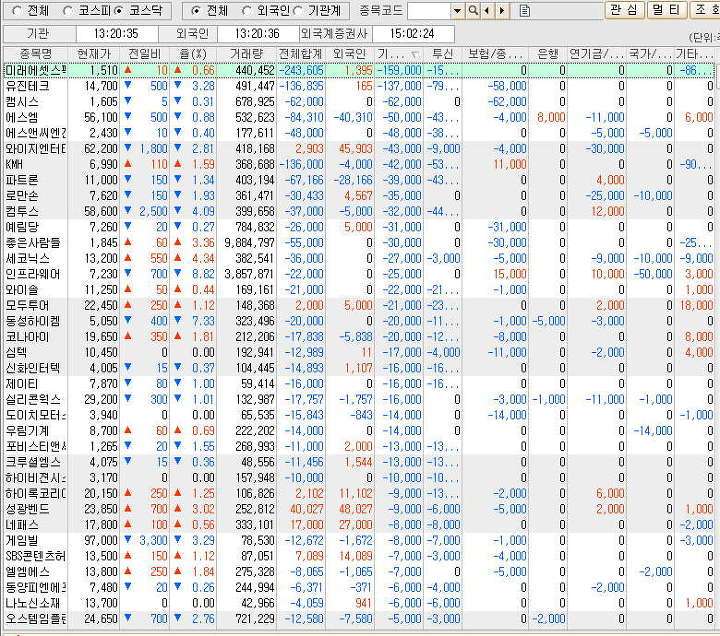Sort by the 외국인 table column header
720x636 pixels.
[350, 54]
